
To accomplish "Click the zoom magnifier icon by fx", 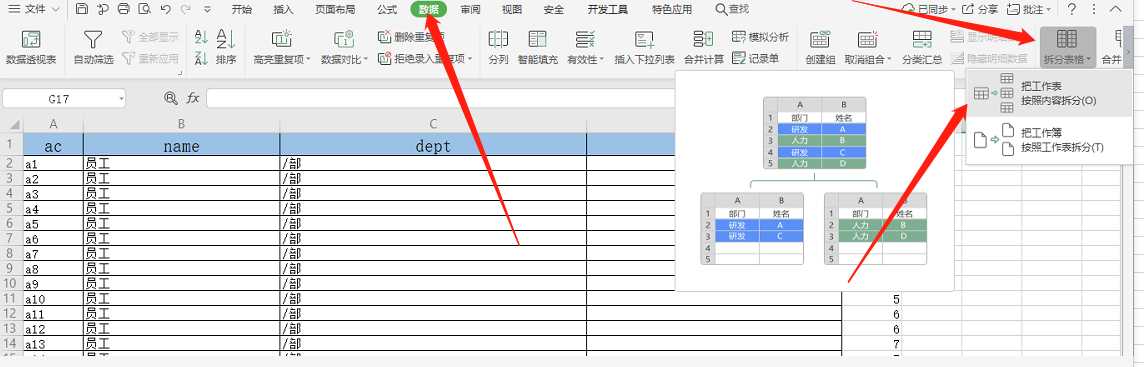I will tap(171, 98).
